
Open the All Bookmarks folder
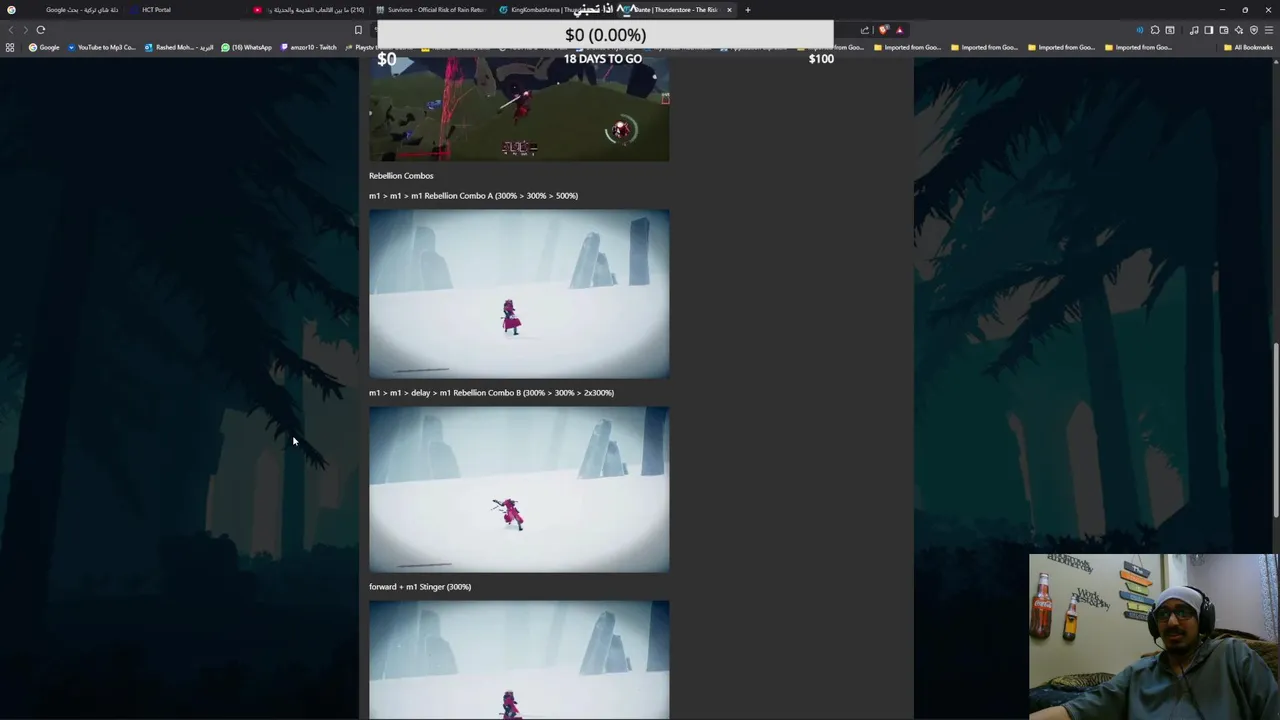(x=1248, y=47)
